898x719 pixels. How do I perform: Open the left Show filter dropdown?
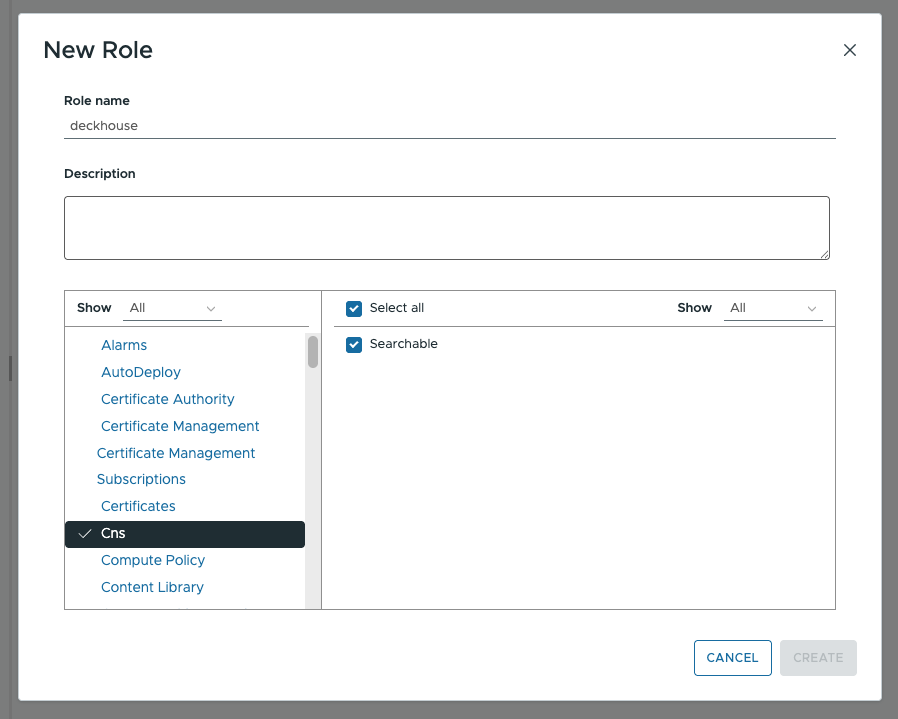coord(170,308)
